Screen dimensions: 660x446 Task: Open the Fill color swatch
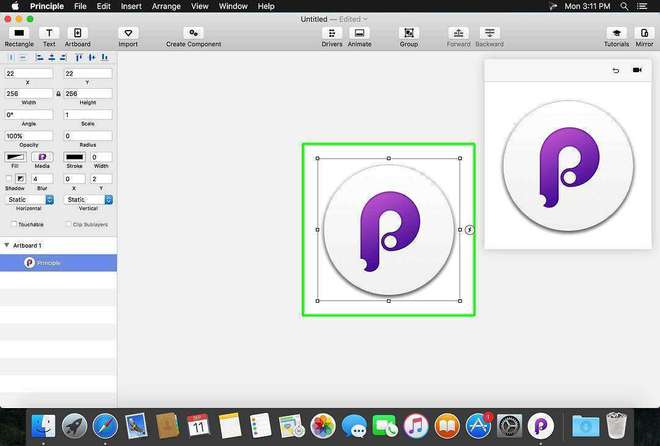(x=15, y=157)
